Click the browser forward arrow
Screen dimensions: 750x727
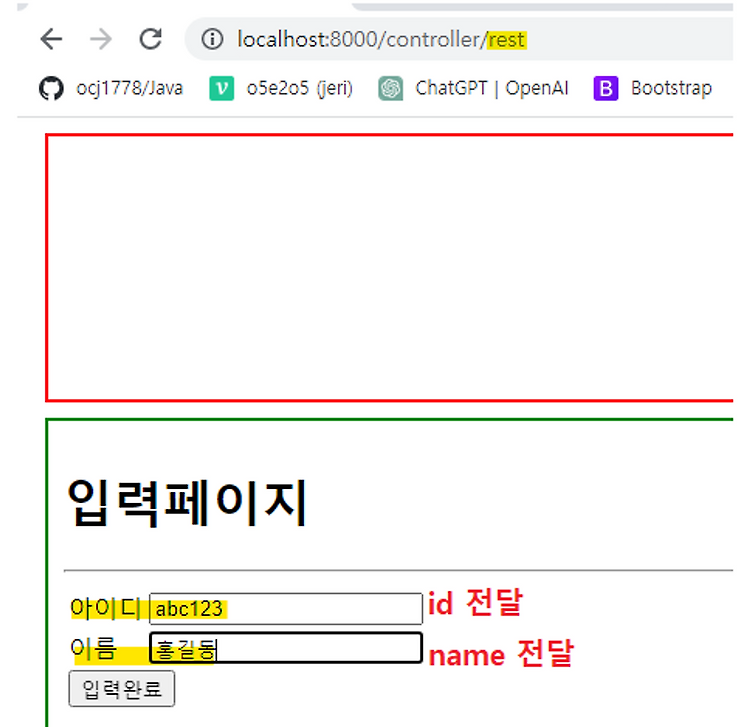point(101,39)
